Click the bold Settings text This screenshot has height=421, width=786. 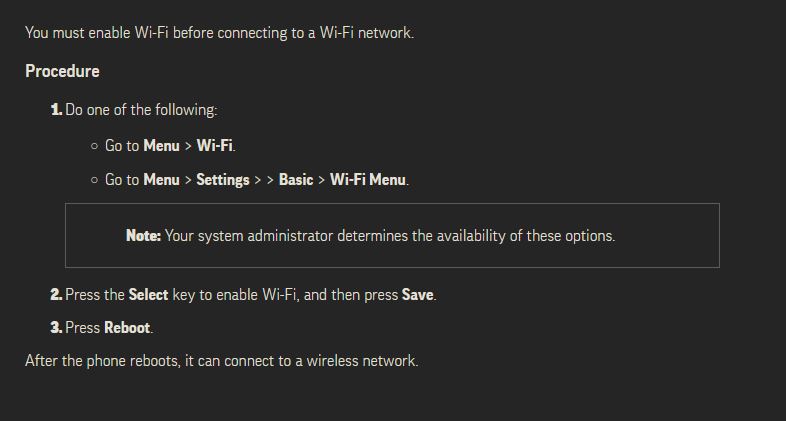[223, 180]
